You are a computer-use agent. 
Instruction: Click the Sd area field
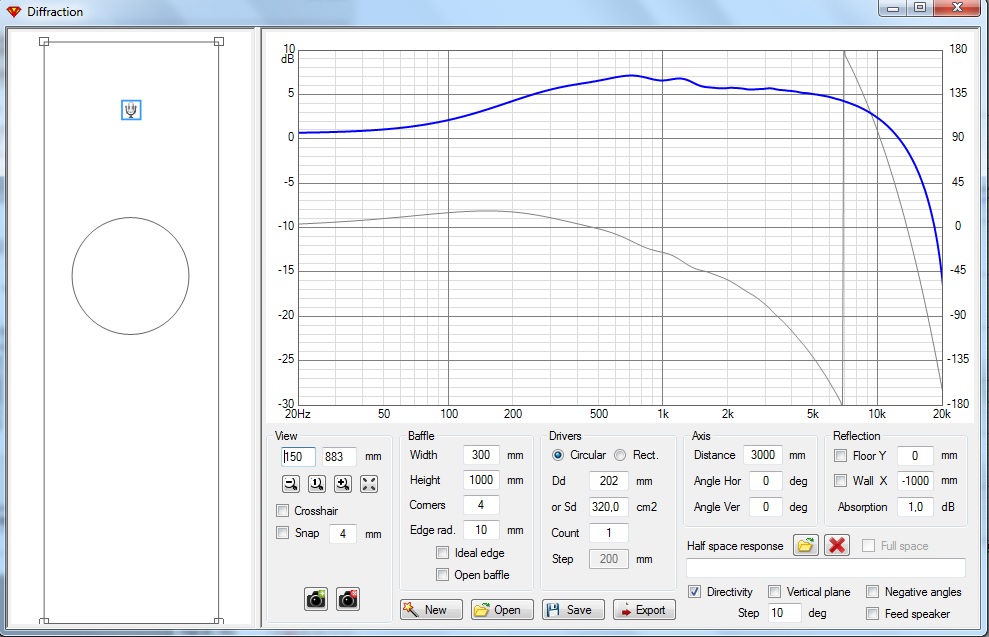pos(609,506)
